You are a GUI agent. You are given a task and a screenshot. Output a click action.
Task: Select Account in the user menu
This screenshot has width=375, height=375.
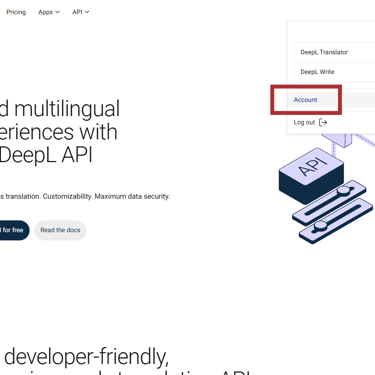(331, 100)
